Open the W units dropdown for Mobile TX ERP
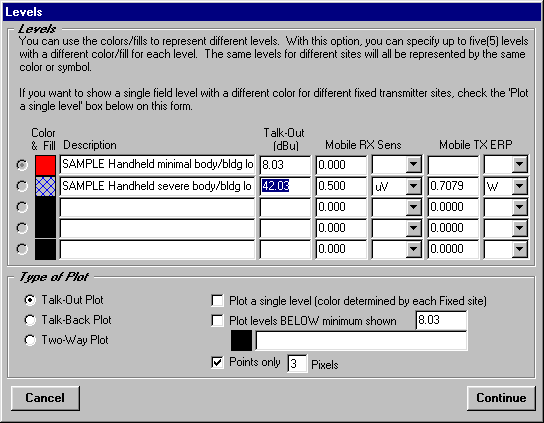Viewport: 544px width, 423px height. coord(519,186)
